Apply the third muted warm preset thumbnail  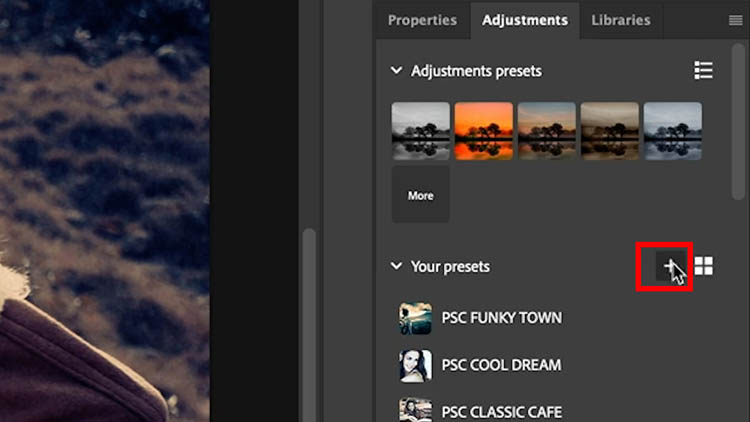(x=547, y=131)
